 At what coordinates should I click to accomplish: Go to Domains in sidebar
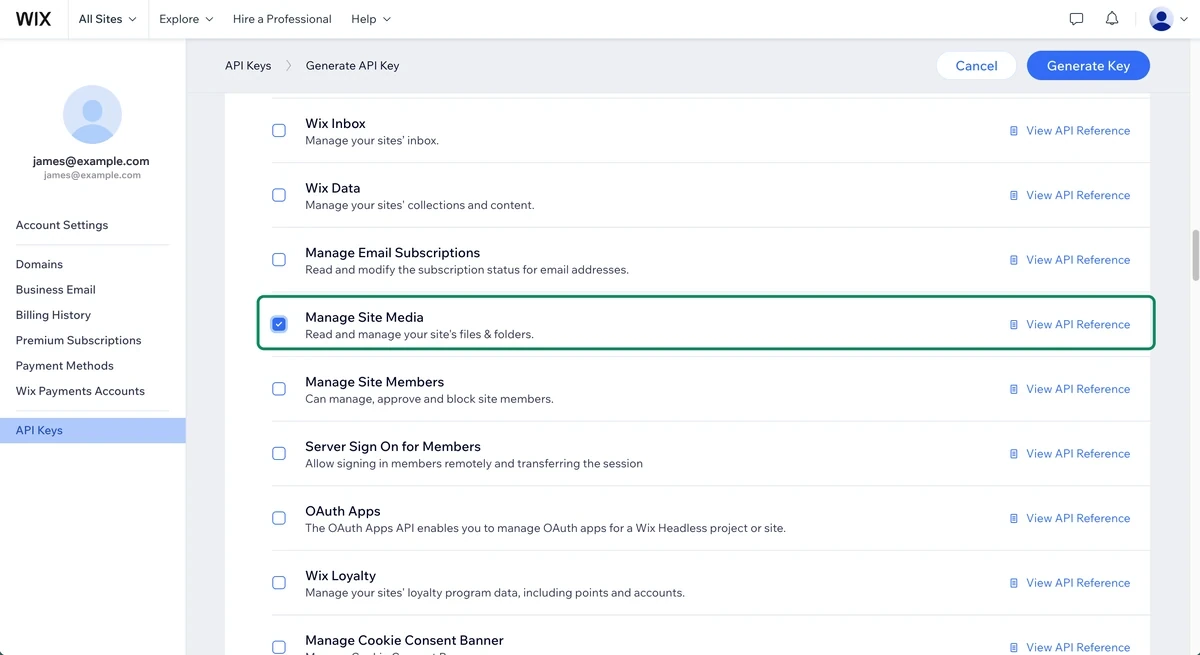pyautogui.click(x=39, y=264)
